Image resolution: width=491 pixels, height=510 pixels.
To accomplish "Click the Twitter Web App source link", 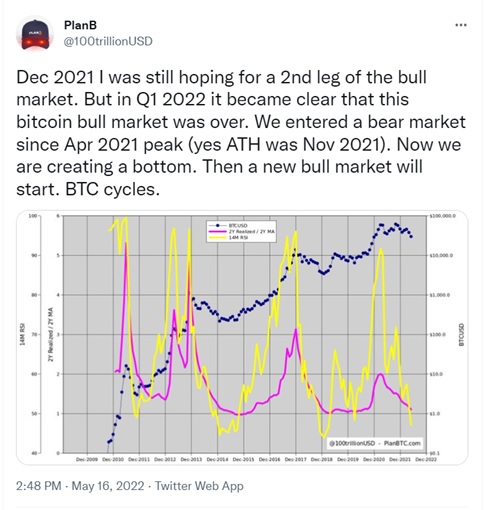I will (x=199, y=486).
